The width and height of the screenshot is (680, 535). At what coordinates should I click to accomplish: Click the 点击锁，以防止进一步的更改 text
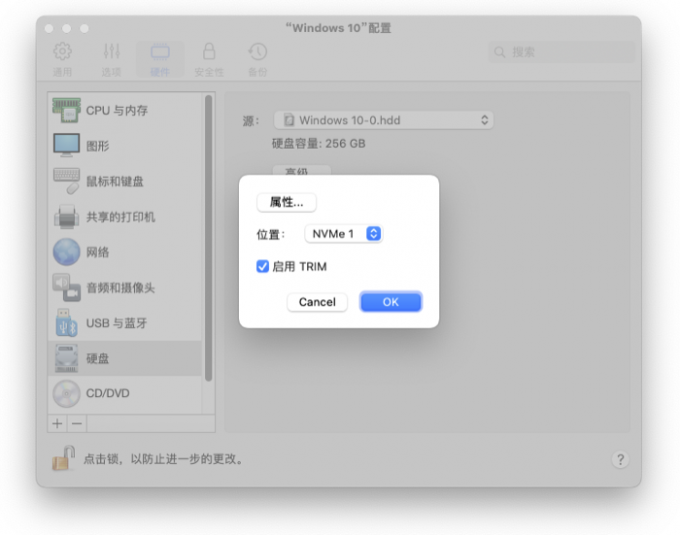click(163, 459)
